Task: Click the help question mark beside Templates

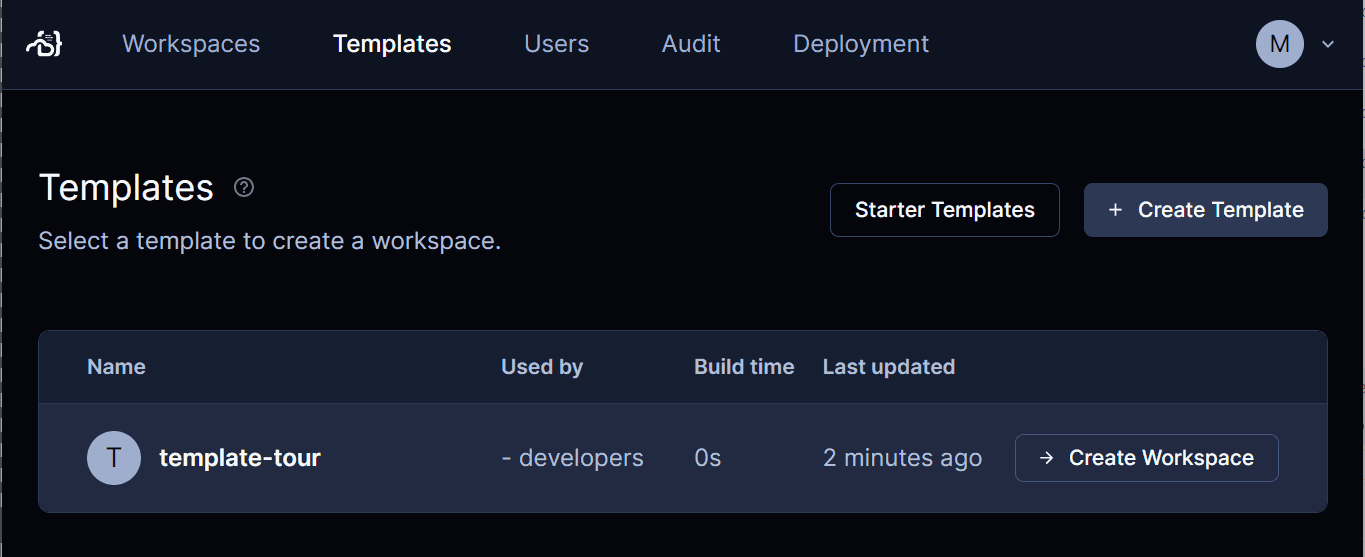Action: click(244, 187)
